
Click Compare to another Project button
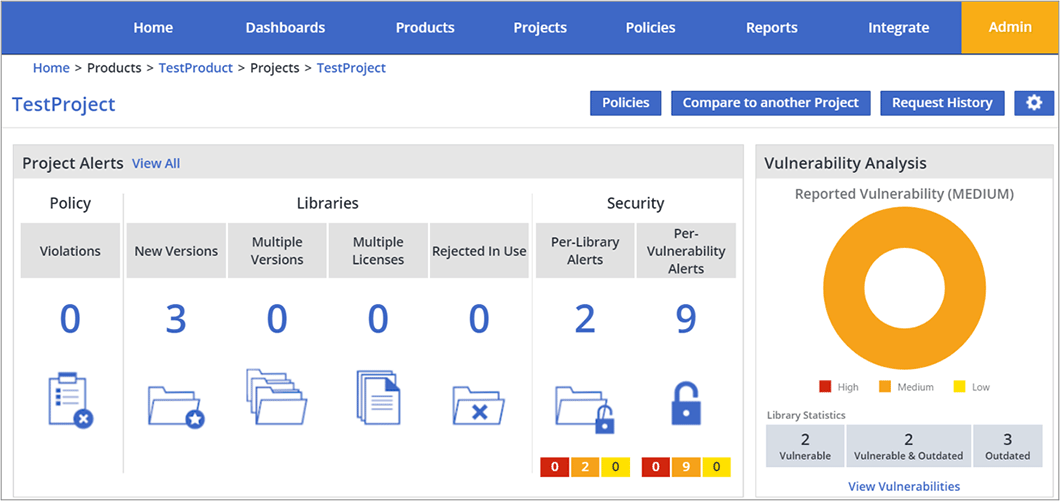770,103
